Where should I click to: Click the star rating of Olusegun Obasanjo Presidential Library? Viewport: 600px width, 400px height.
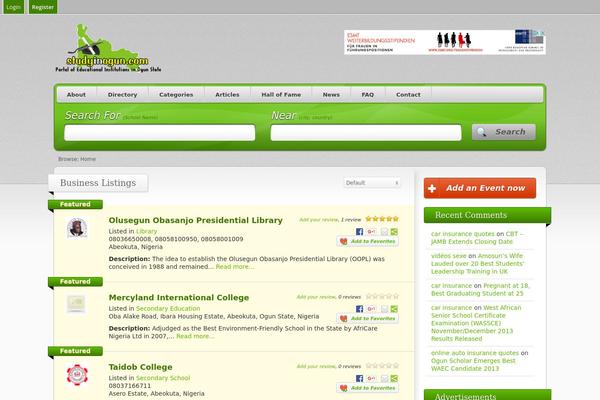(382, 219)
